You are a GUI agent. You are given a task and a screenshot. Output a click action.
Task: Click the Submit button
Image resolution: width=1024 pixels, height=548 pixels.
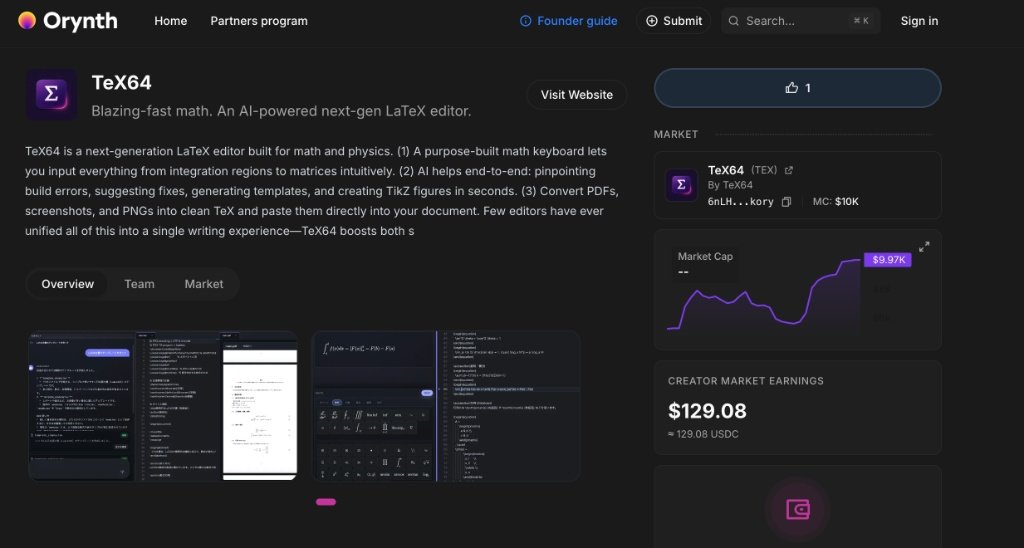point(673,21)
